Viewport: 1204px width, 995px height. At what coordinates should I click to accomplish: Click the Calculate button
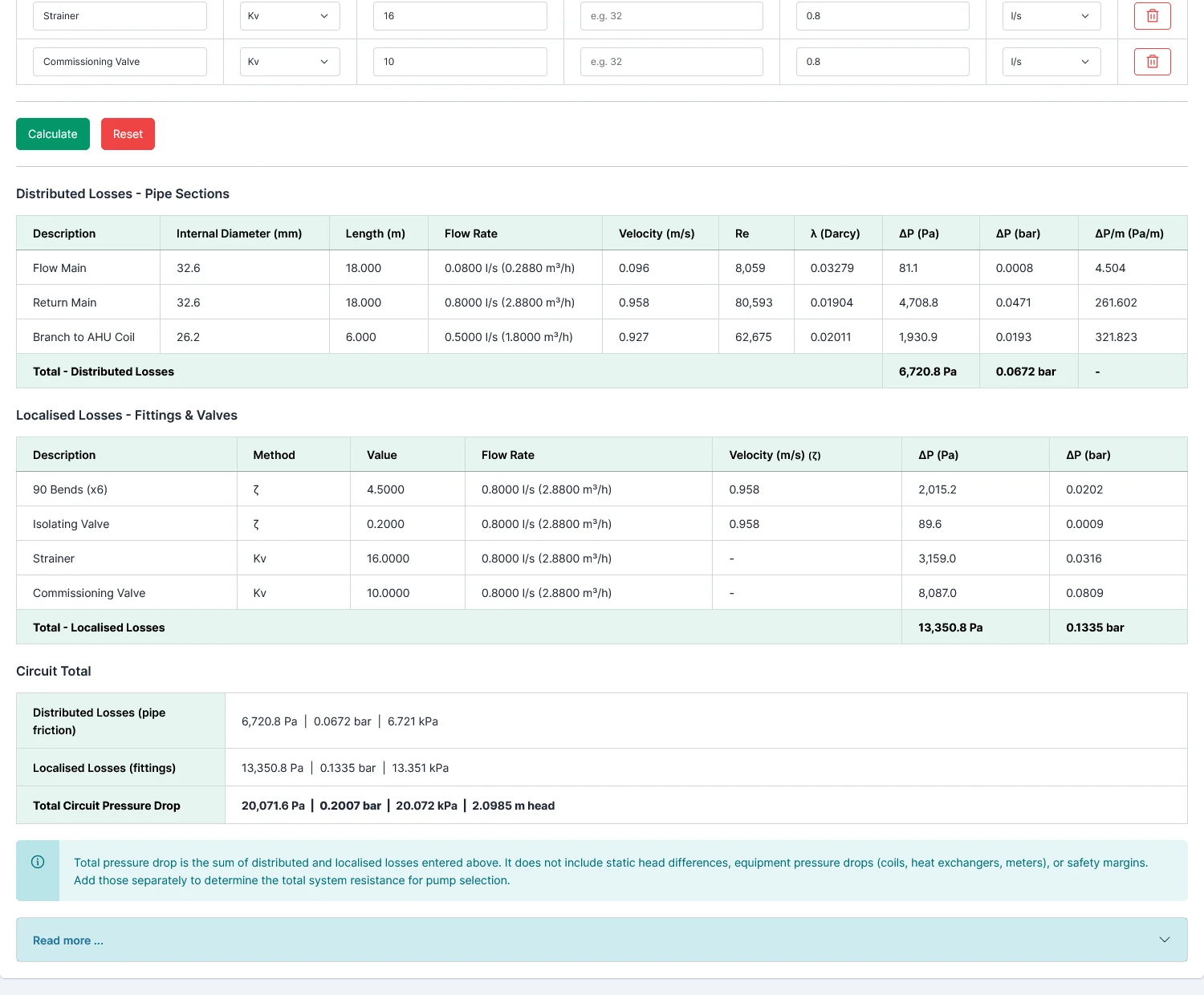coord(53,134)
